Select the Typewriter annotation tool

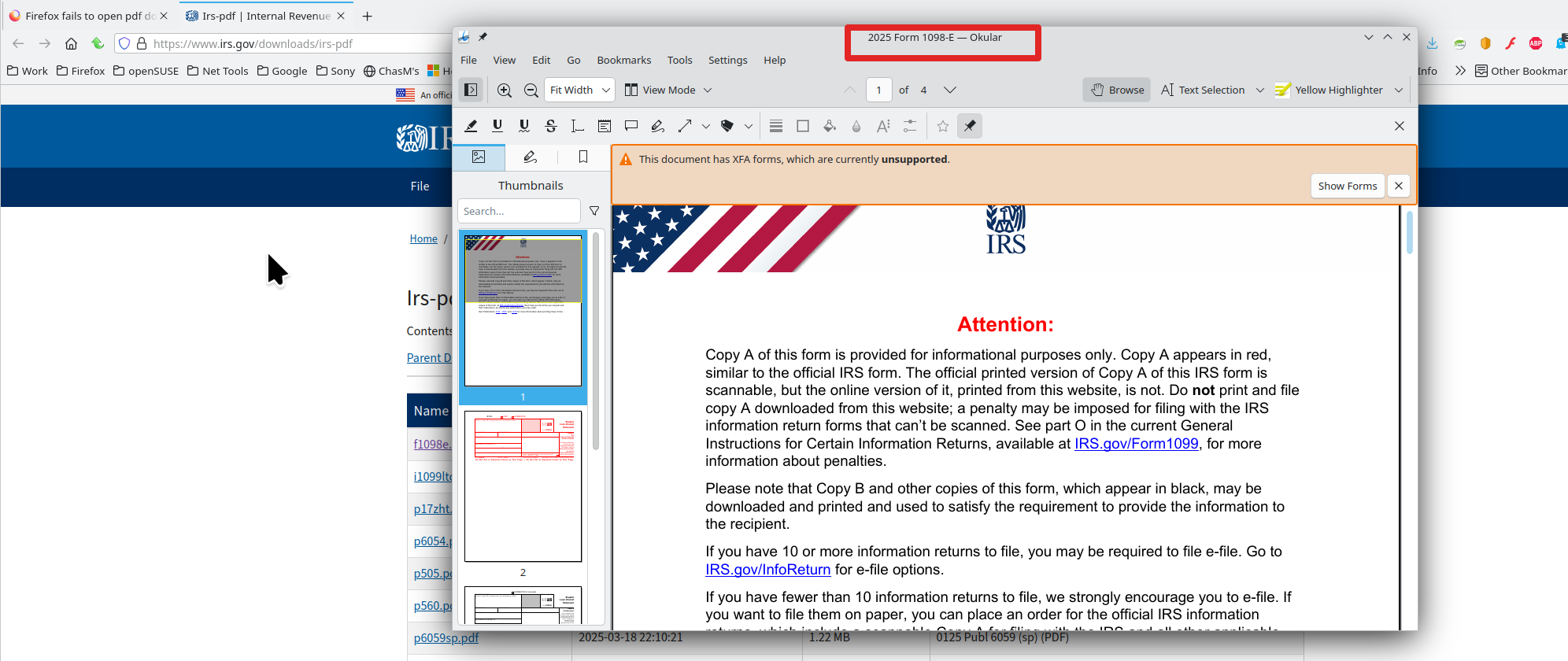578,126
